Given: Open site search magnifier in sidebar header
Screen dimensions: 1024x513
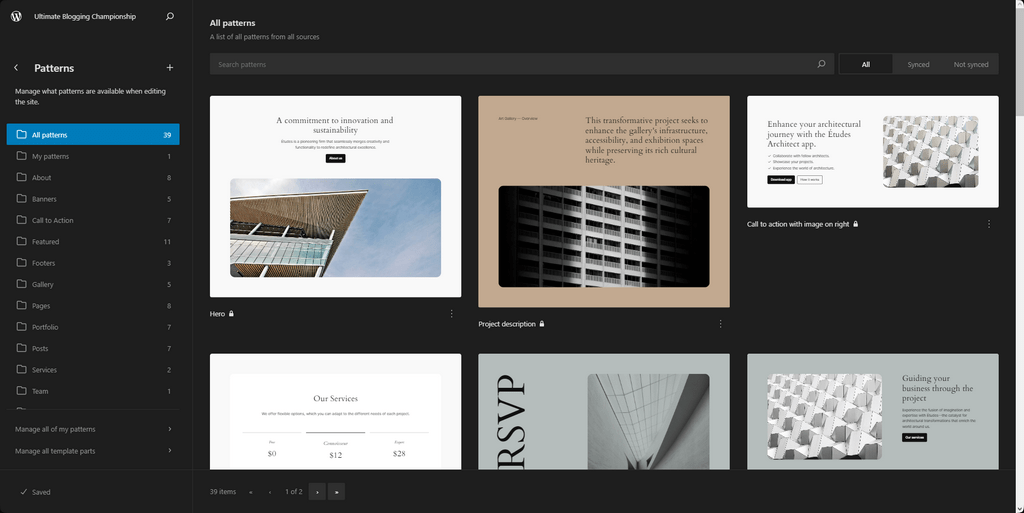Looking at the screenshot, I should [x=169, y=17].
